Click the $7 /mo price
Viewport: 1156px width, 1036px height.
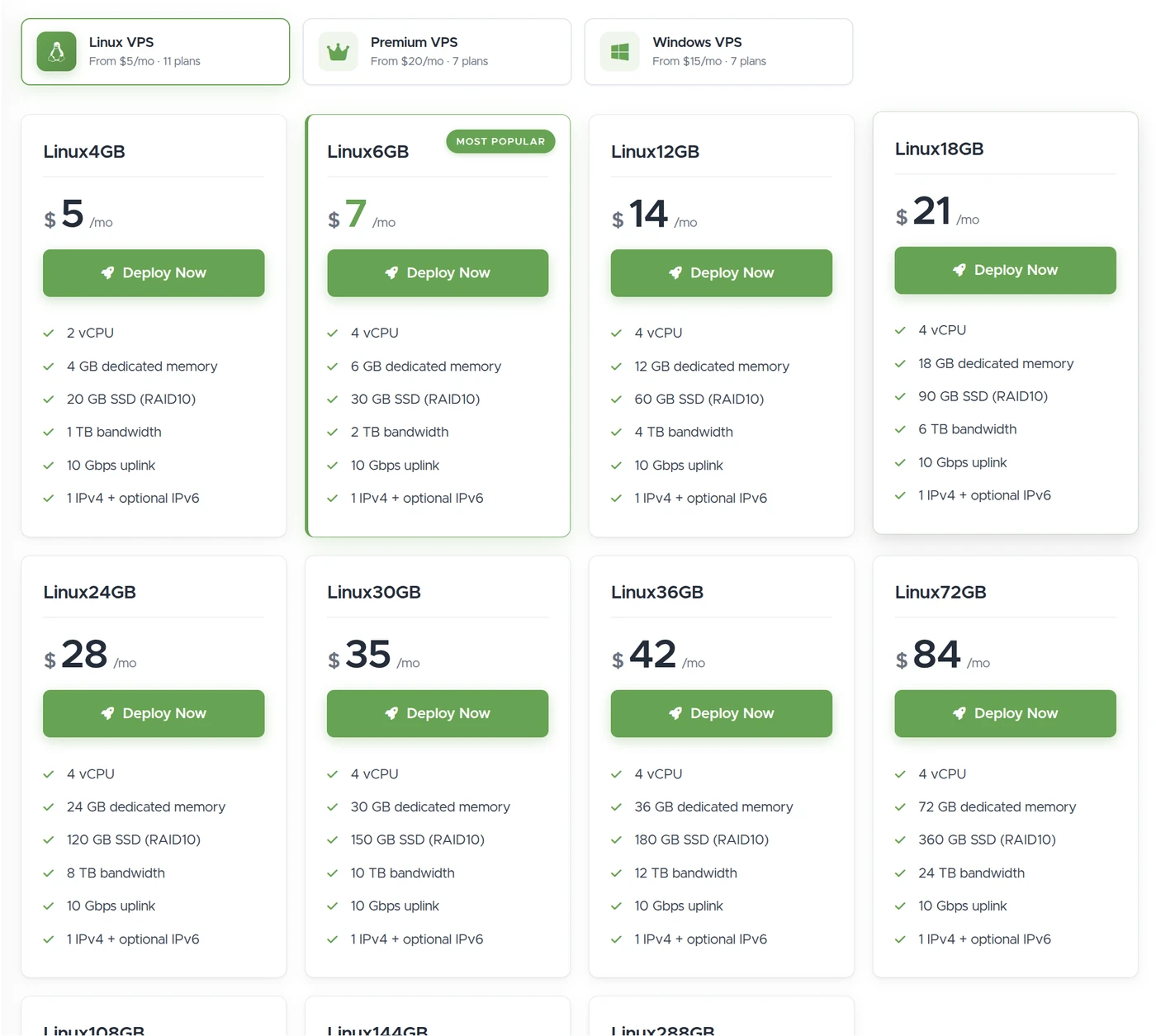click(x=362, y=215)
